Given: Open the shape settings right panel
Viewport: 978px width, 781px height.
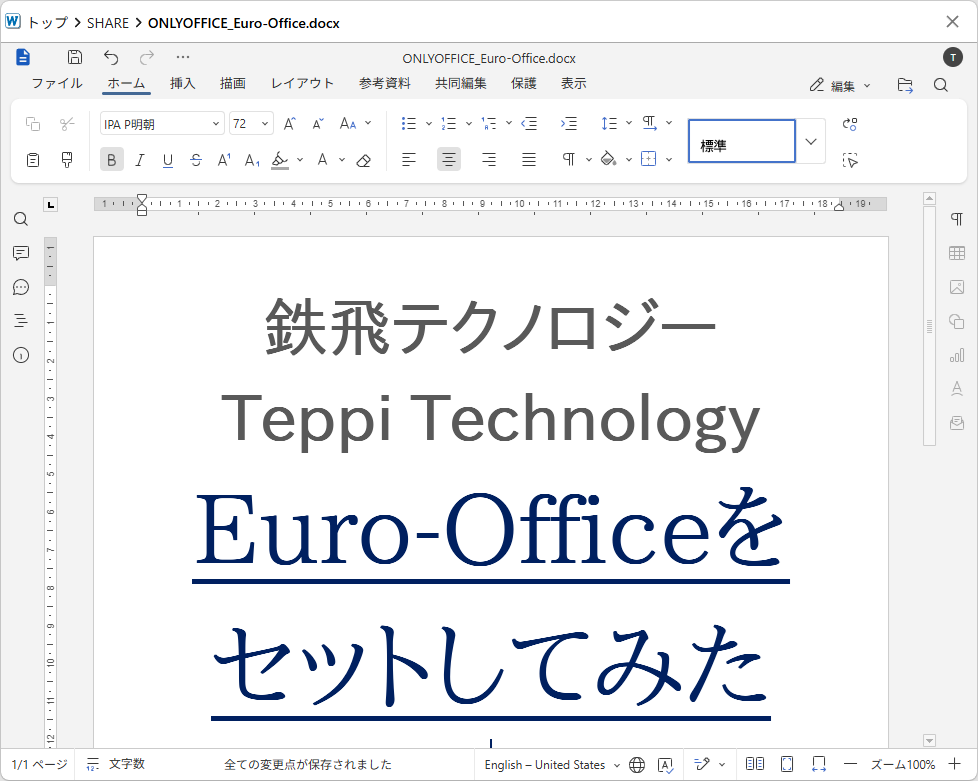Looking at the screenshot, I should click(957, 321).
